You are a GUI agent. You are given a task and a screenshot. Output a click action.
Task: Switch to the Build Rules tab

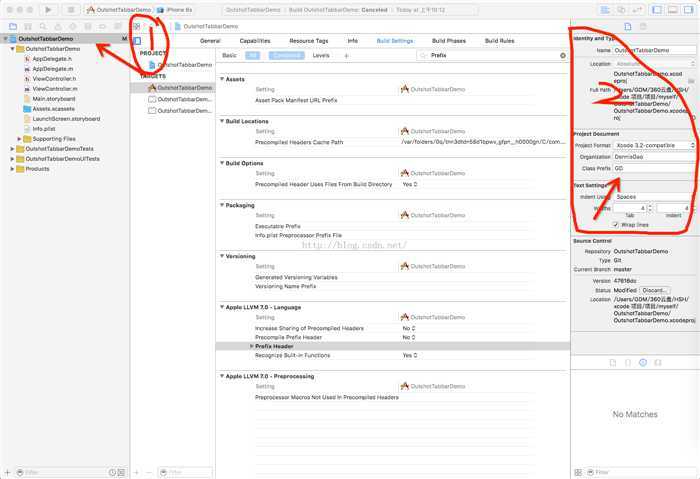pos(500,41)
